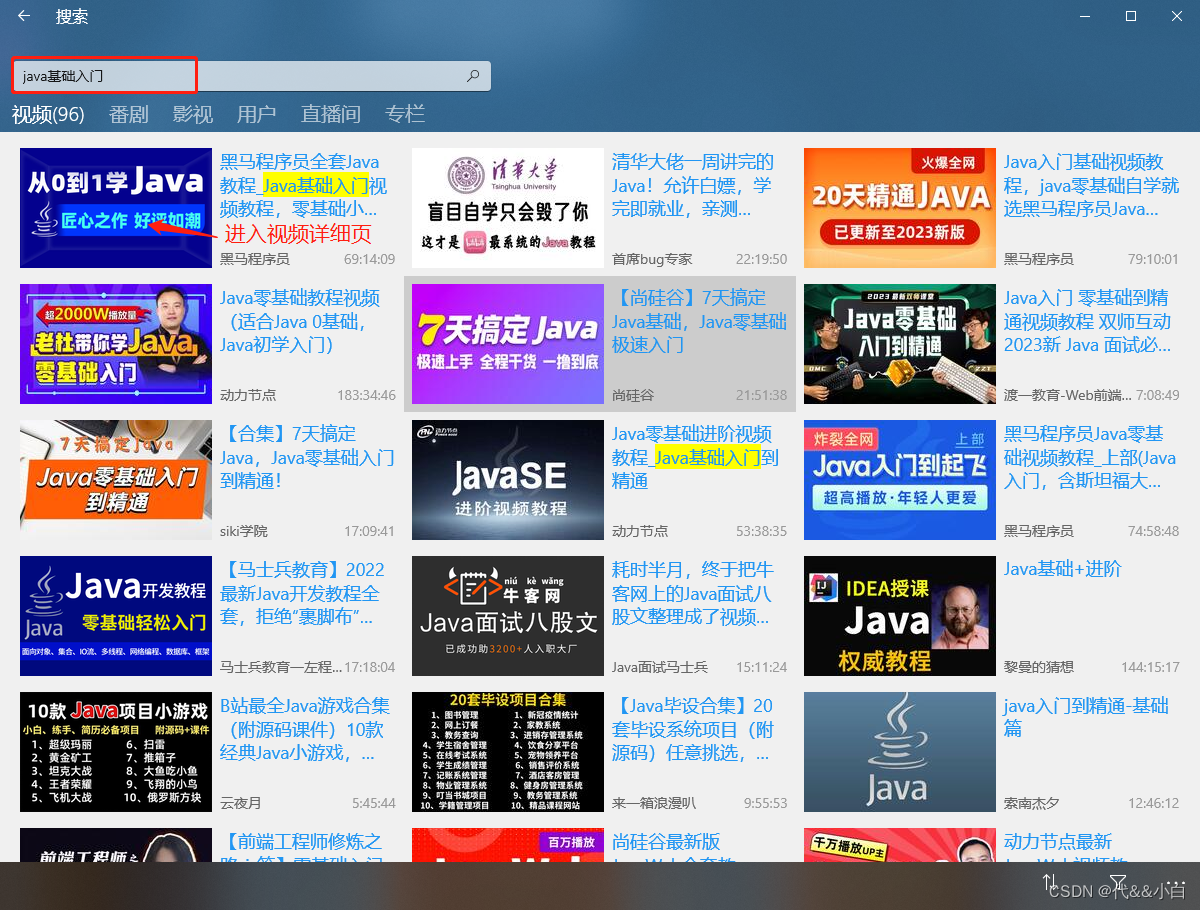Open title 耗时半月，终于把牛客网
This screenshot has width=1200, height=910.
click(x=692, y=594)
